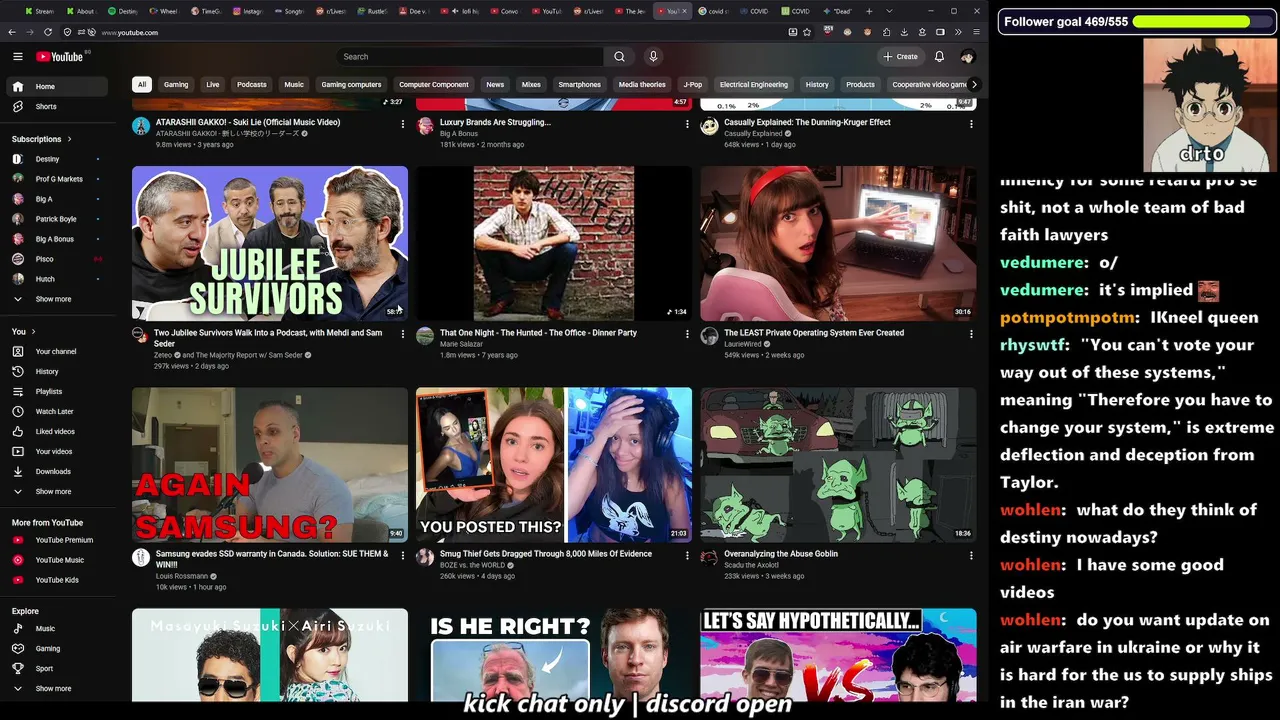Open the new browser tab plus button
This screenshot has height=720, width=1280.
869,11
